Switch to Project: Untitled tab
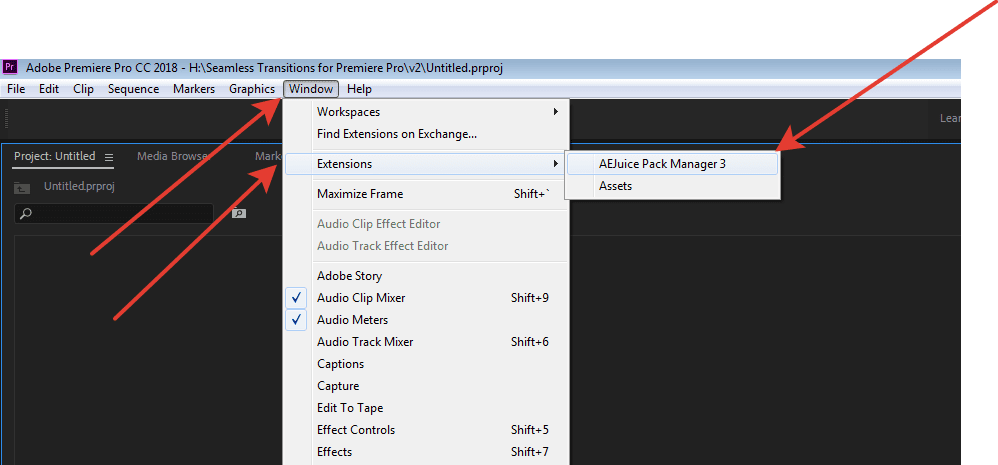This screenshot has width=998, height=465. click(55, 156)
